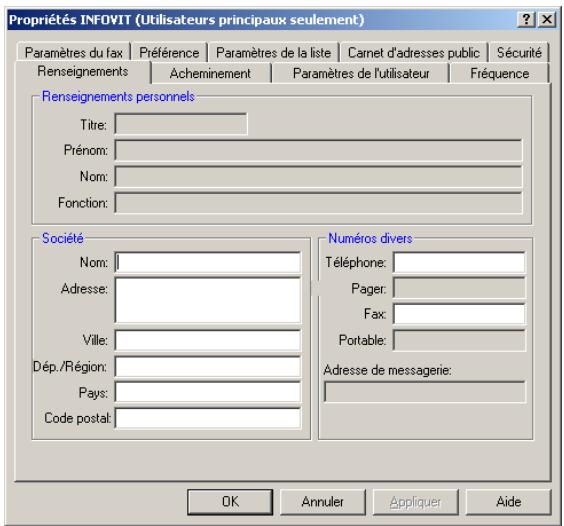Viewport: 564px width, 526px height.
Task: Switch to the Préférence tab
Action: 169,53
